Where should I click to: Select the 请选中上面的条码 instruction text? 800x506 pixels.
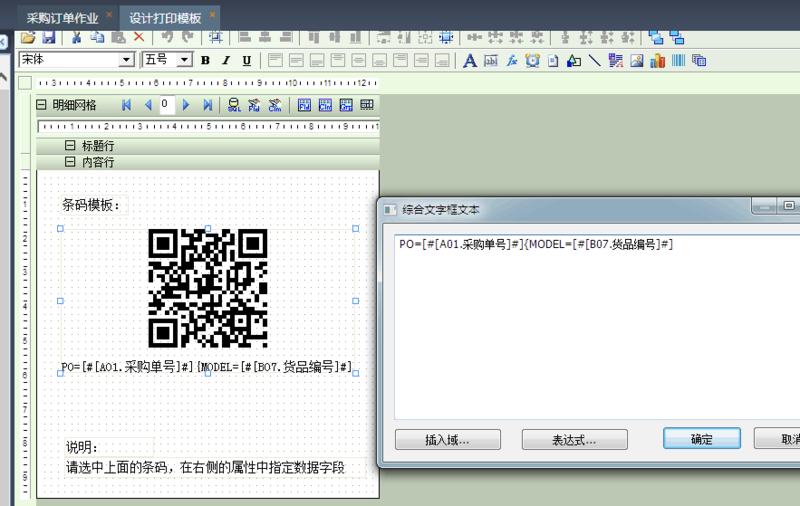(214, 467)
